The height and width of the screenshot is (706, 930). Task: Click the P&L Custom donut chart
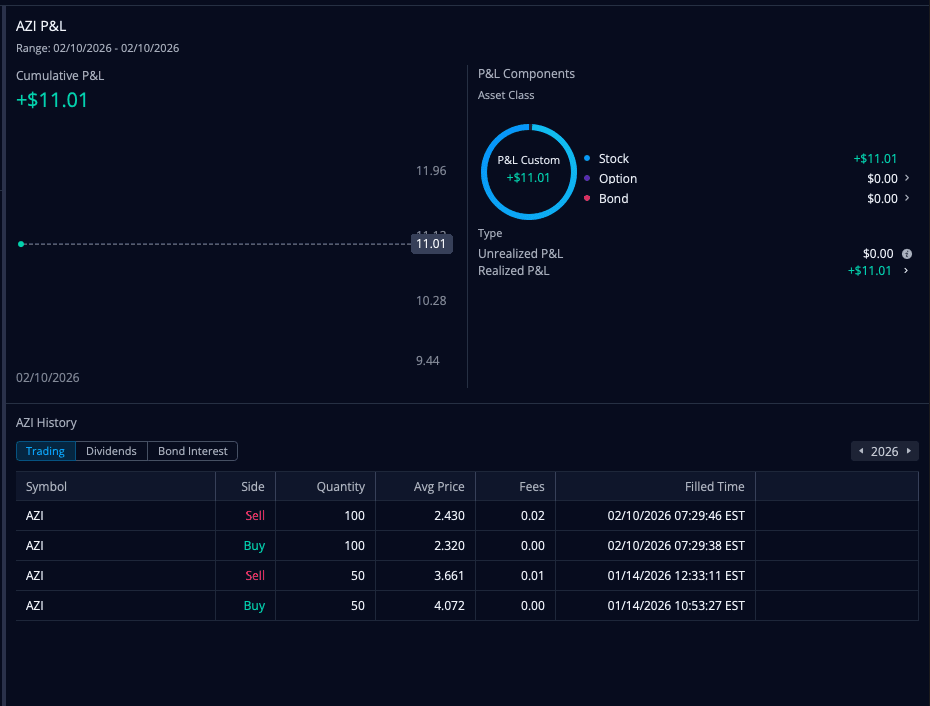tap(529, 170)
